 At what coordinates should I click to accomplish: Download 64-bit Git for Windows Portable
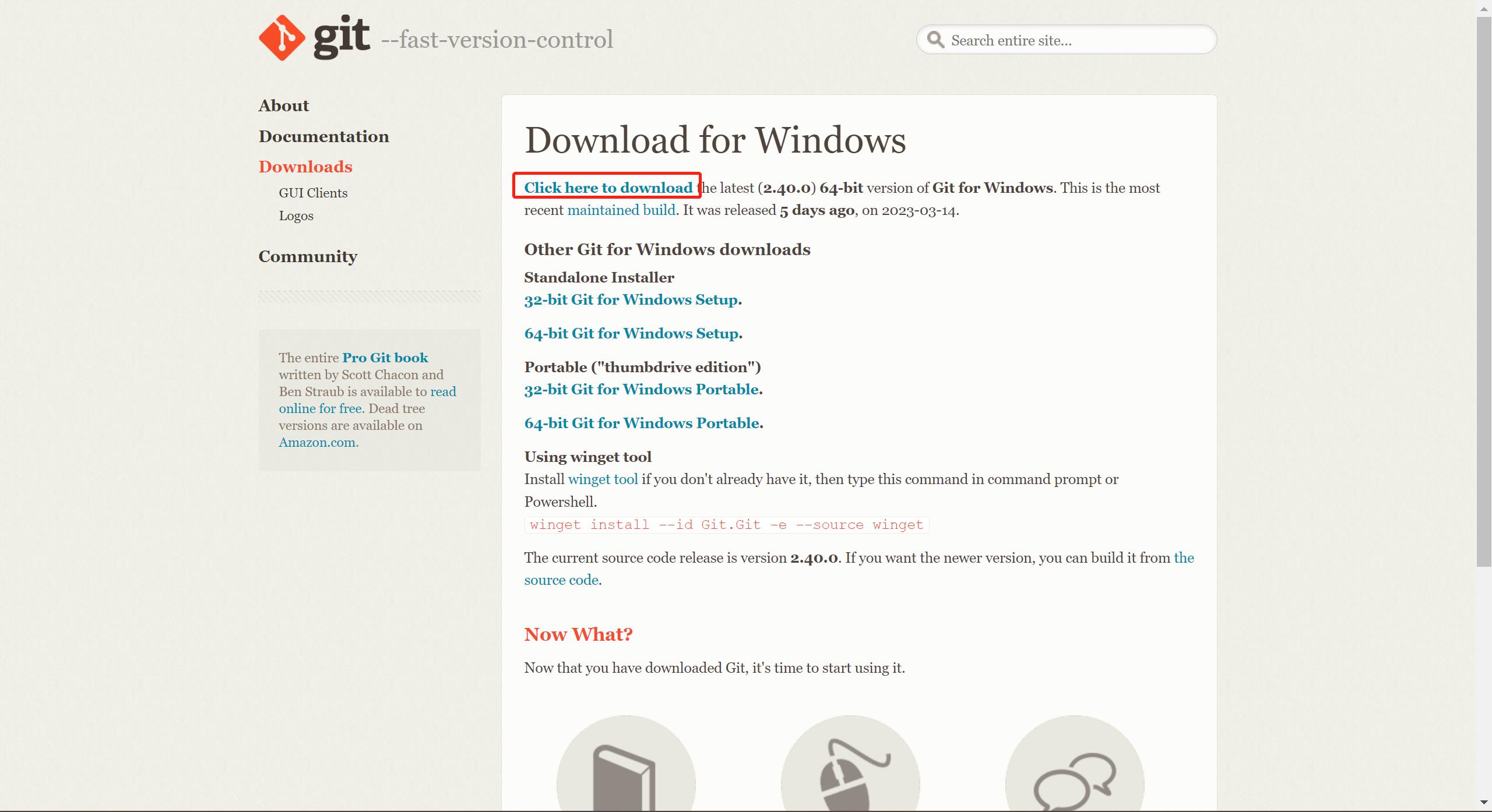tap(642, 423)
